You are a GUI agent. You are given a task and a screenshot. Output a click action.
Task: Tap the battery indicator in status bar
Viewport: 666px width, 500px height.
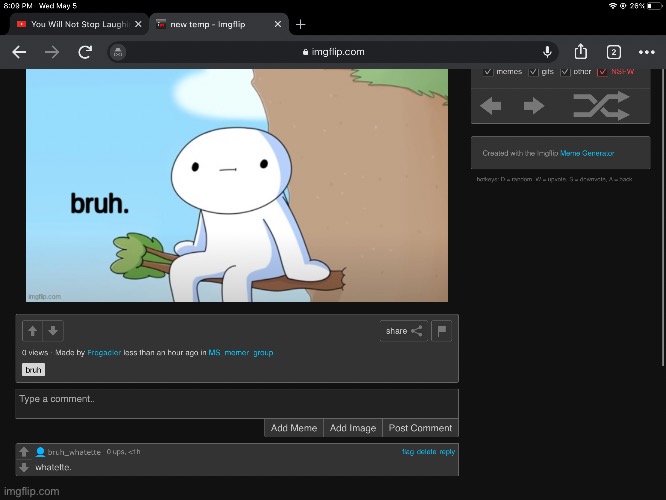pyautogui.click(x=654, y=6)
